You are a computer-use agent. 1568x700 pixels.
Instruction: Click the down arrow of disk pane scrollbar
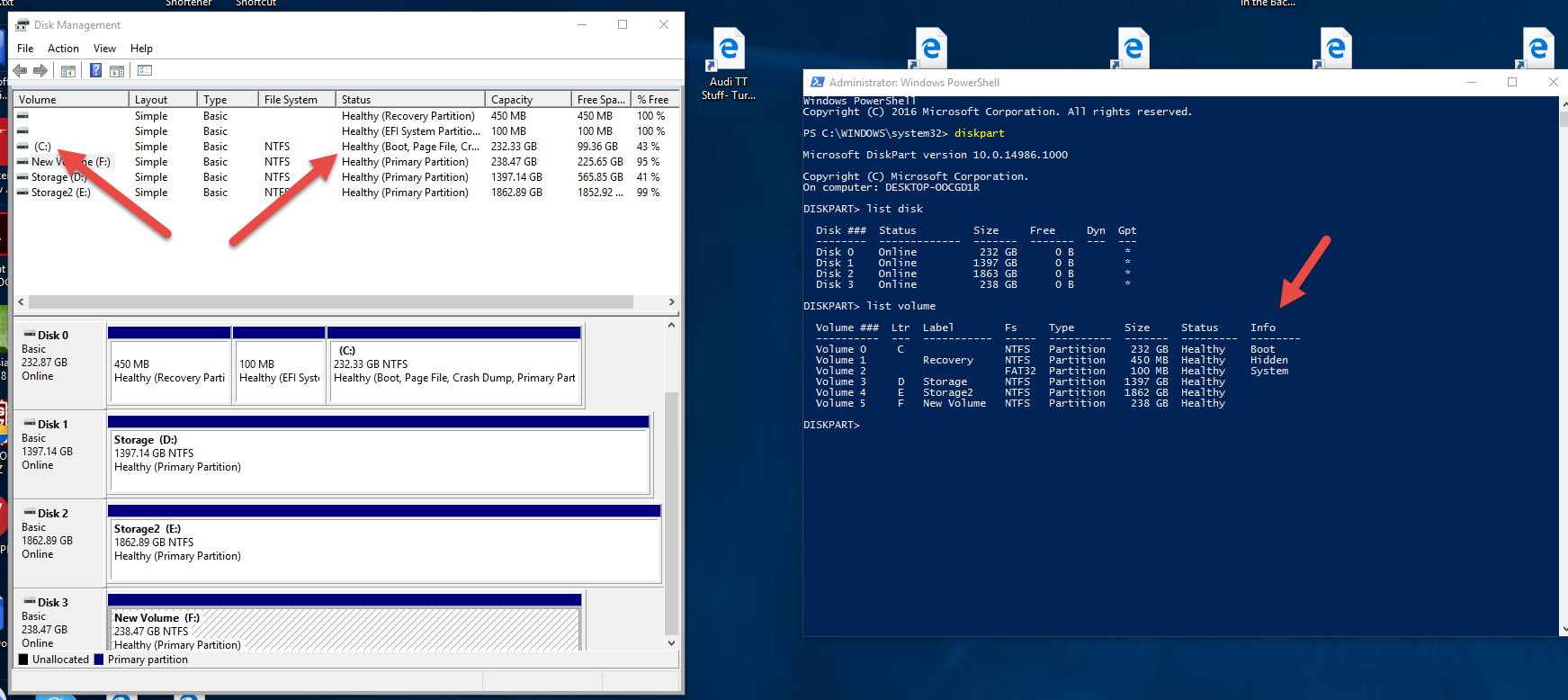point(671,642)
